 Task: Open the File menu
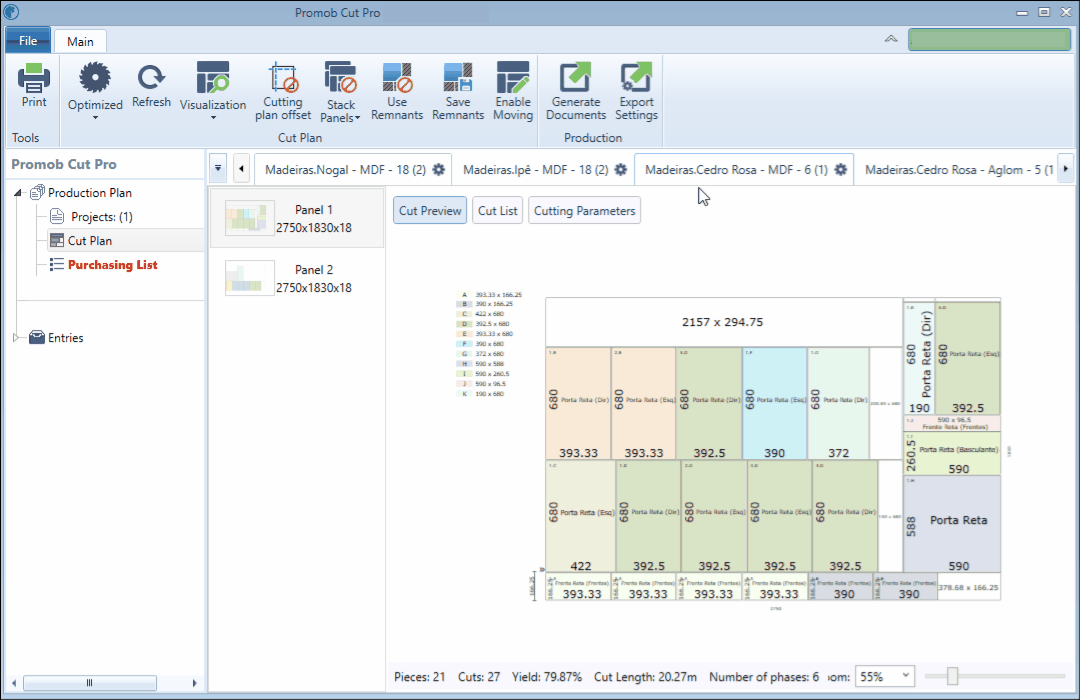point(28,41)
